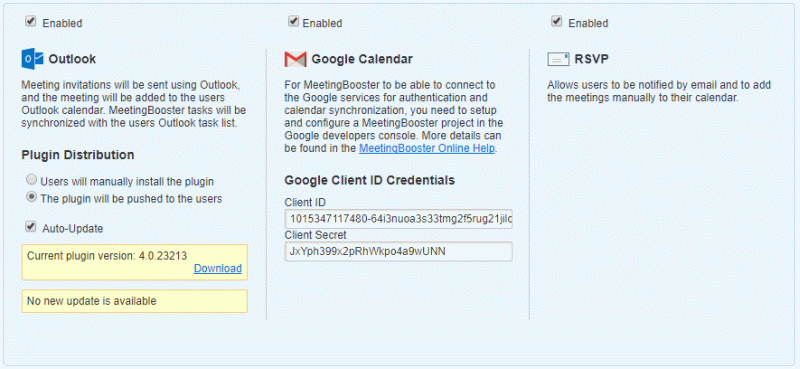
Task: Toggle the Enabled checkbox above Google Calendar
Action: [x=293, y=21]
